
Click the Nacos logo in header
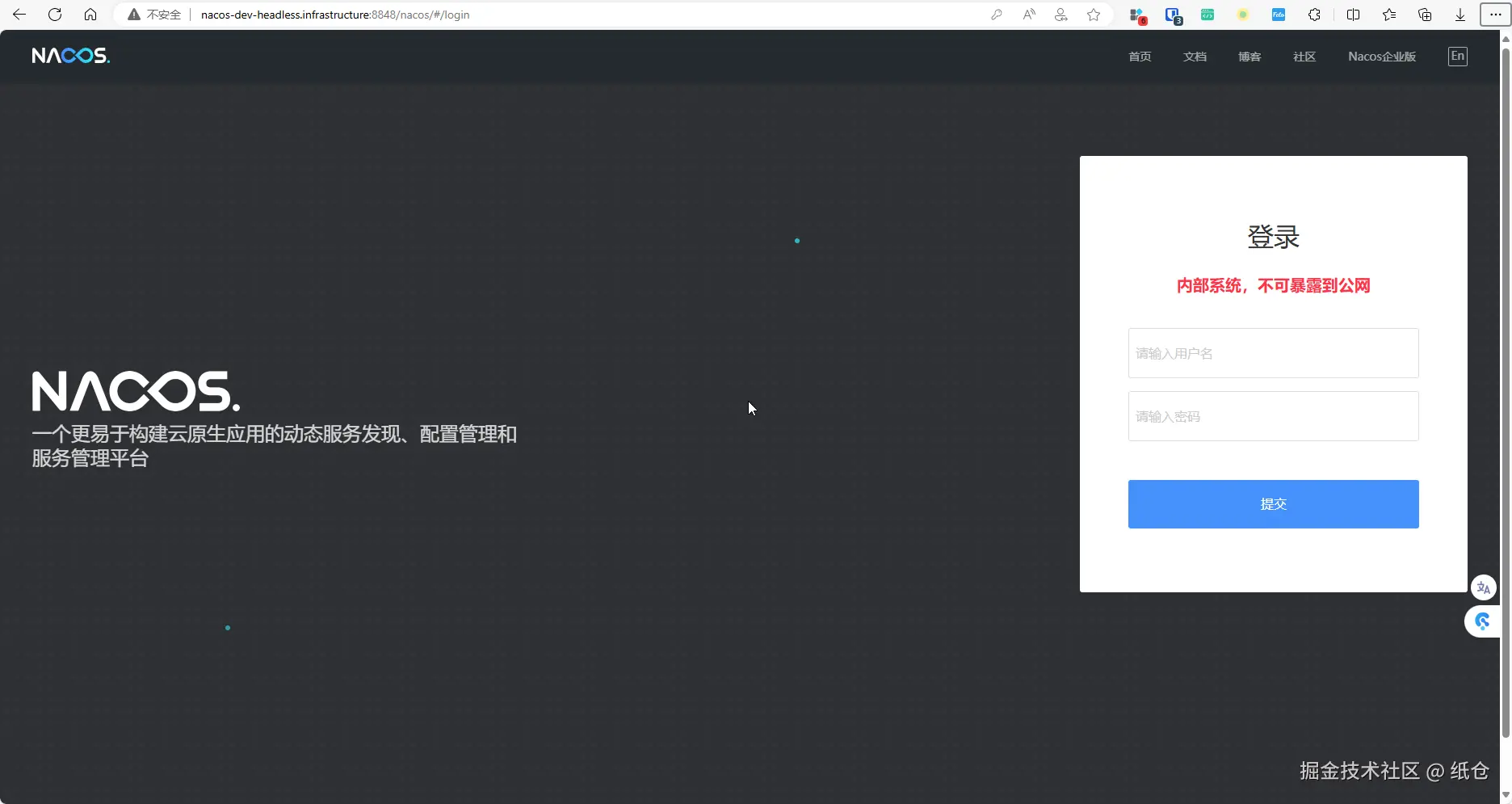(x=71, y=55)
